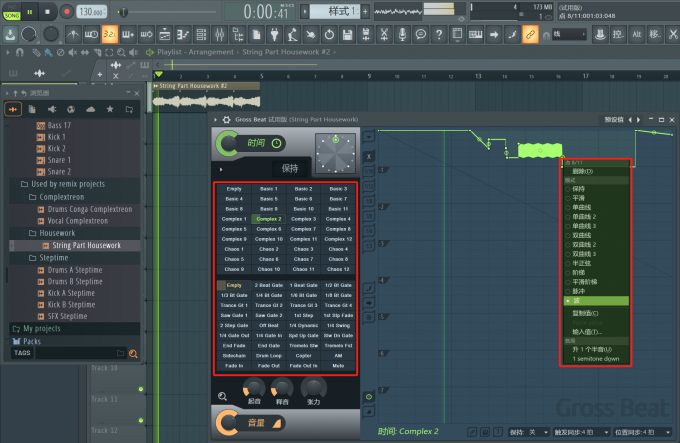This screenshot has height=443, width=680.
Task: Click the main volume slider knob
Action: click(123, 12)
